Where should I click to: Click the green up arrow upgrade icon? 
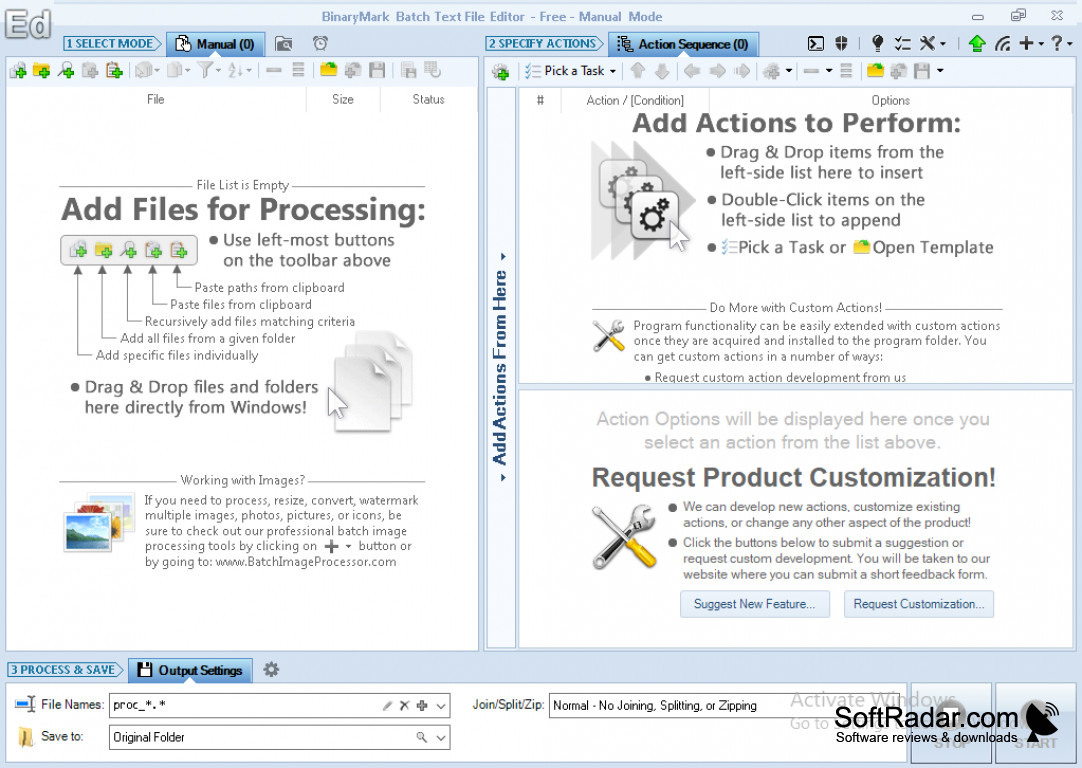(977, 44)
